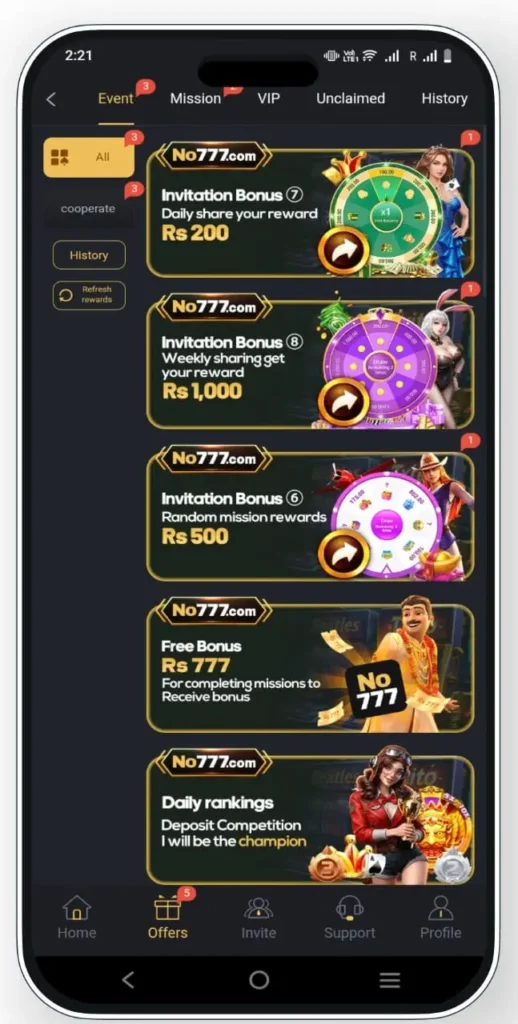This screenshot has width=518, height=1024.
Task: Open the History tab in top bar
Action: pos(444,99)
